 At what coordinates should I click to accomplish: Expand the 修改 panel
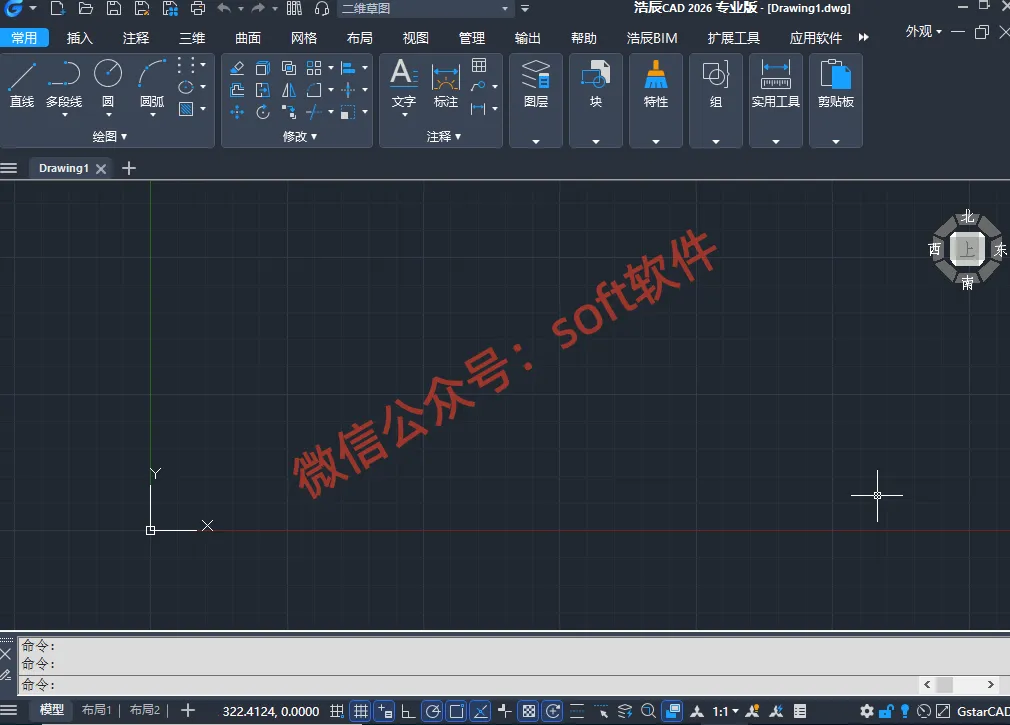click(x=299, y=137)
